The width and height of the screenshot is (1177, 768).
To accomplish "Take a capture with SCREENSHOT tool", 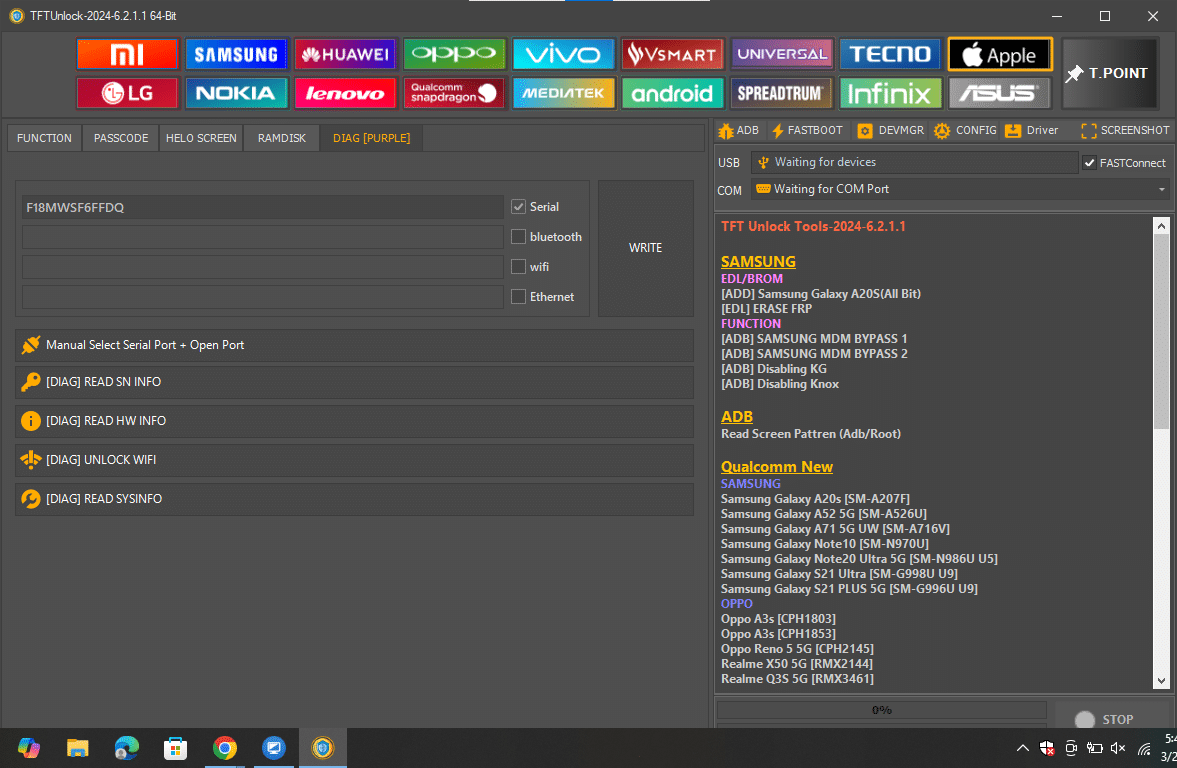I will [1125, 131].
